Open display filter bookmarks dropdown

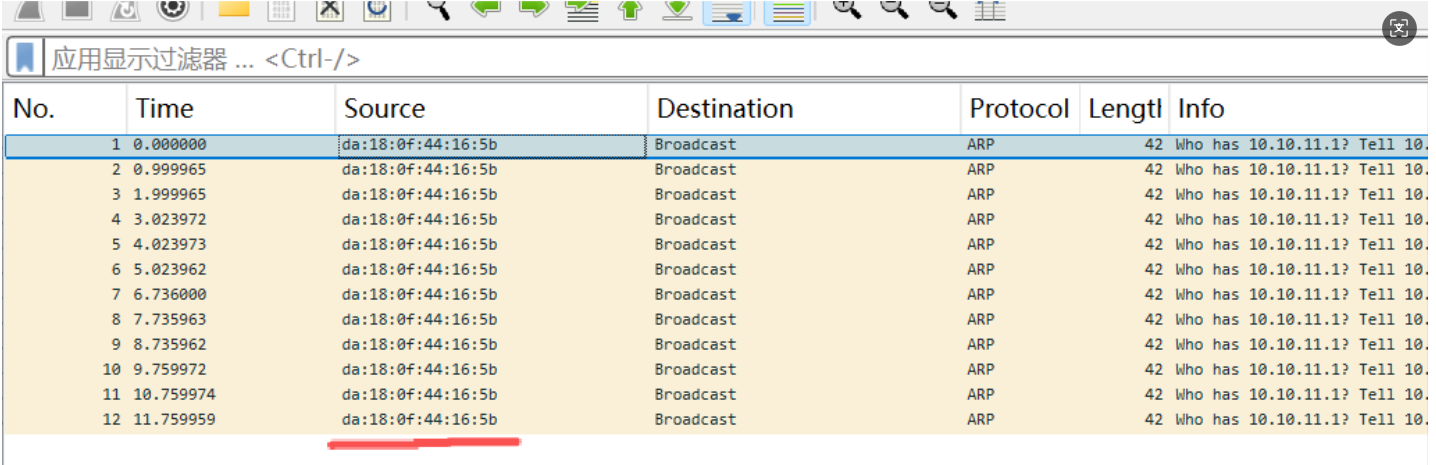point(24,58)
